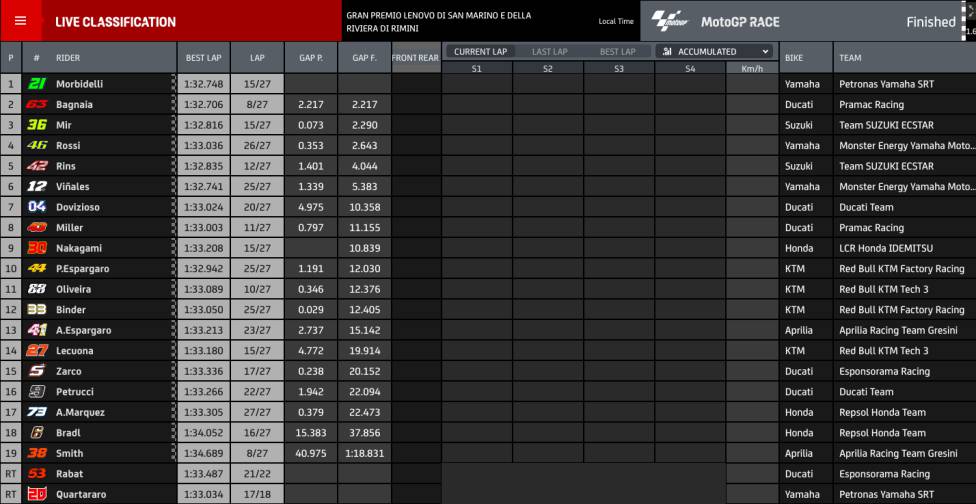Click A.Marquez's number 73 badge

coord(37,412)
